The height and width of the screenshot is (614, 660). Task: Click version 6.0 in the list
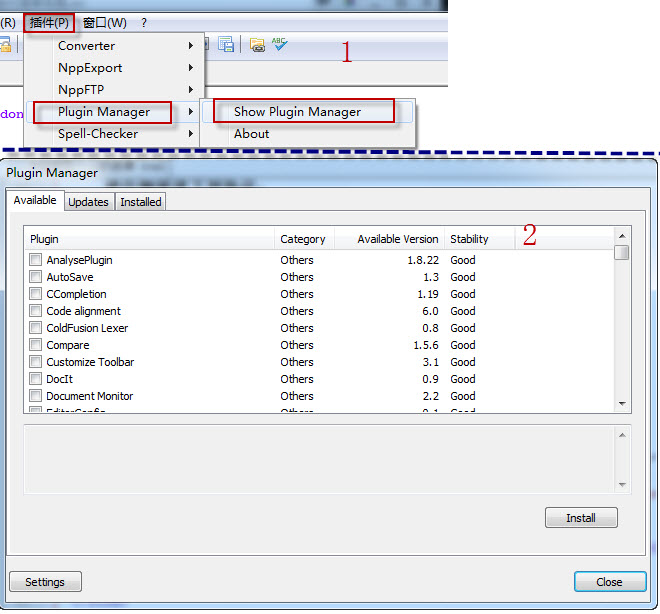(430, 311)
